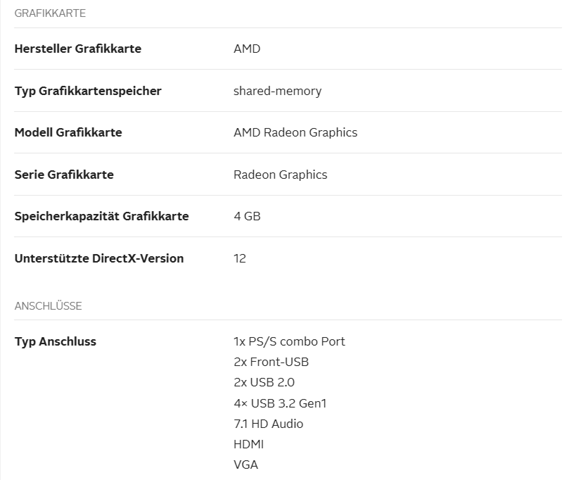This screenshot has height=480, width=569.
Task: Select the Serie Grafikkarte label
Action: click(64, 175)
